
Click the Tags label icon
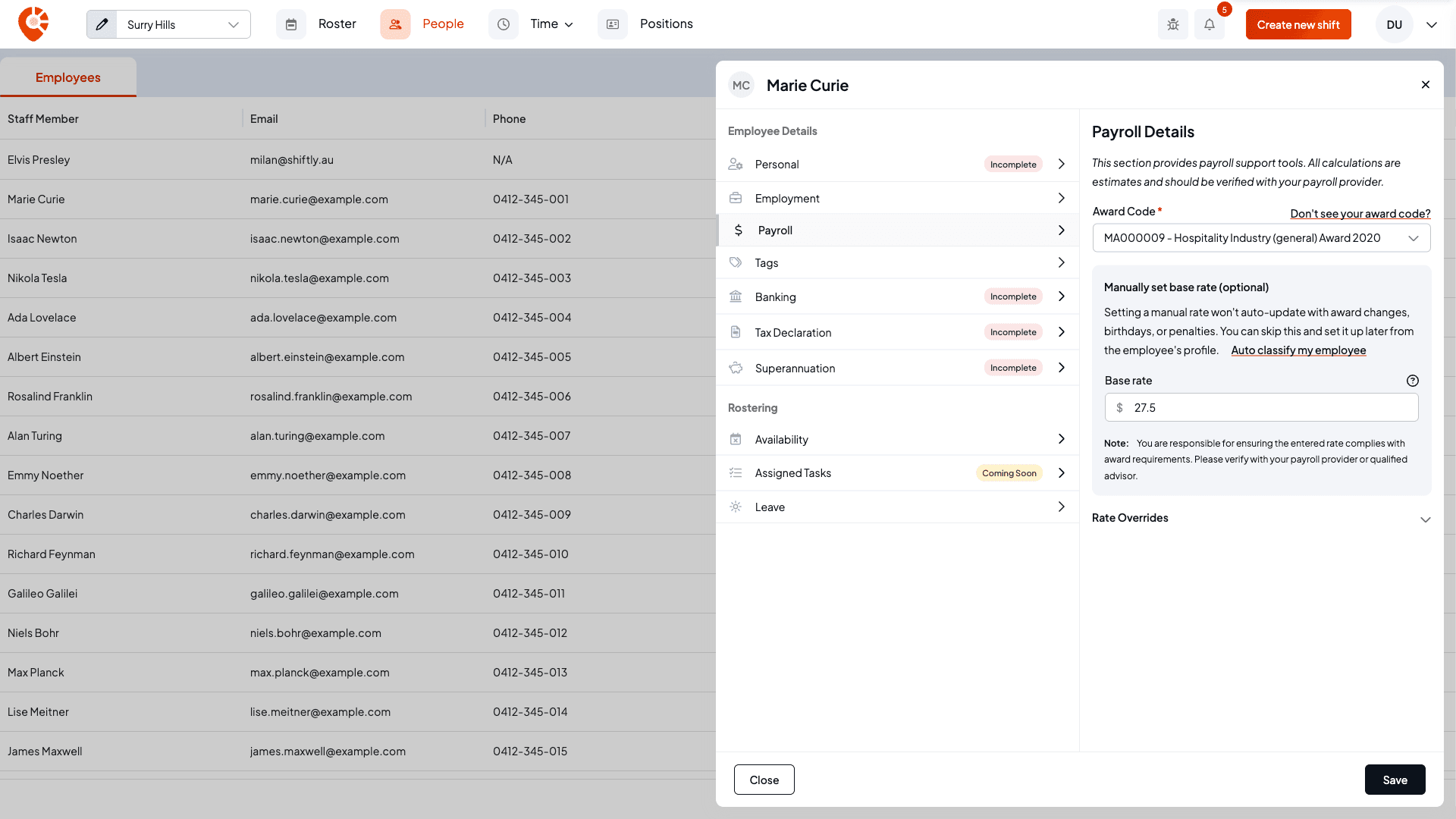click(736, 262)
